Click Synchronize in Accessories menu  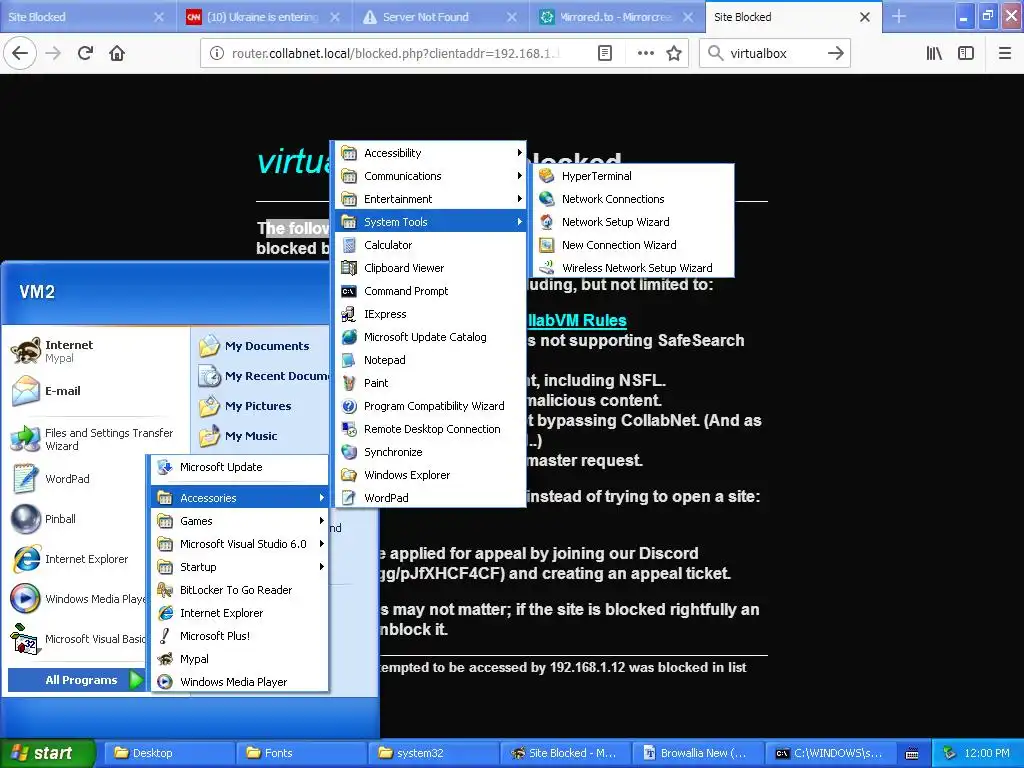[x=431, y=452]
